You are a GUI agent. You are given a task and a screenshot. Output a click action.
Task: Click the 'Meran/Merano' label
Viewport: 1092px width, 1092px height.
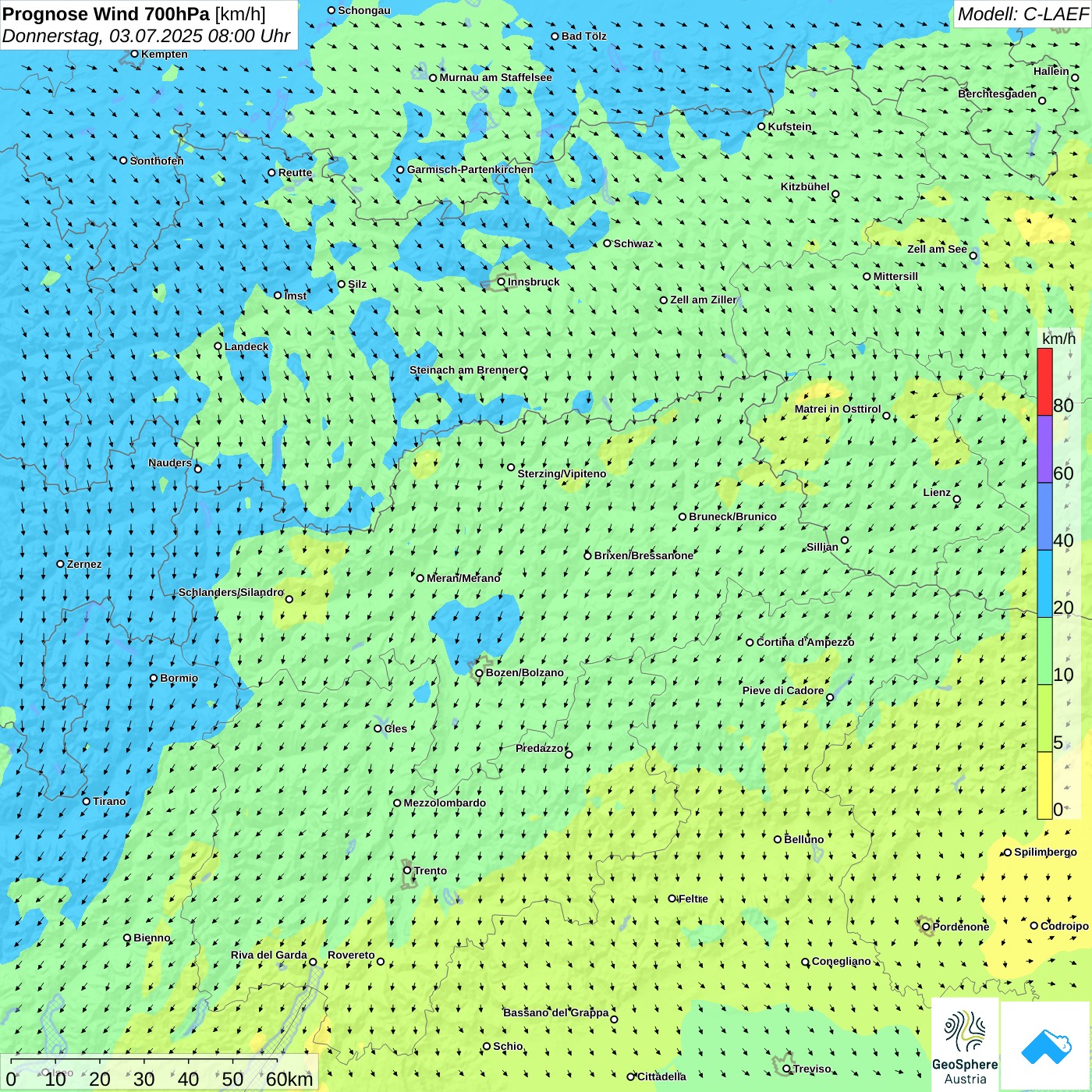click(x=463, y=578)
